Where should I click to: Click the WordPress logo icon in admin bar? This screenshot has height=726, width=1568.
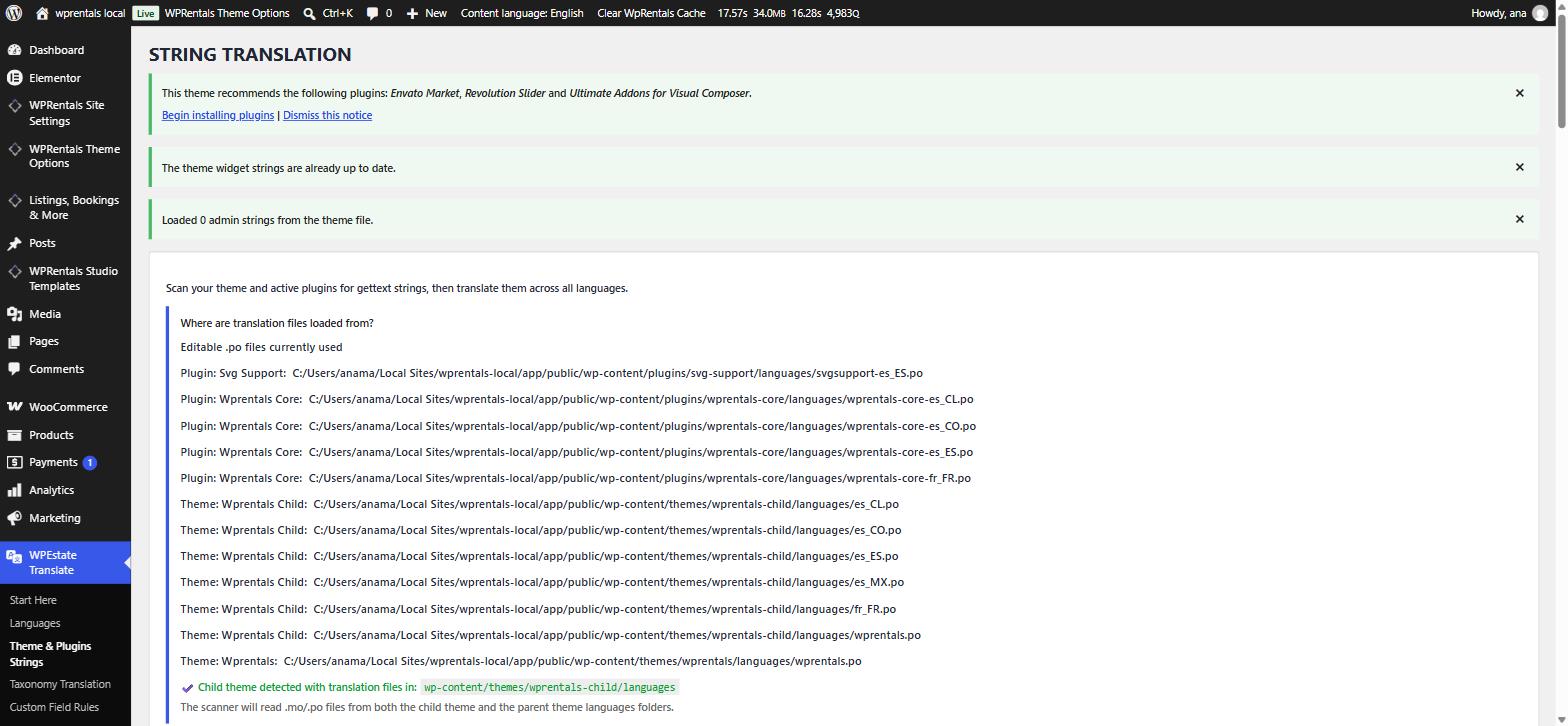[14, 13]
